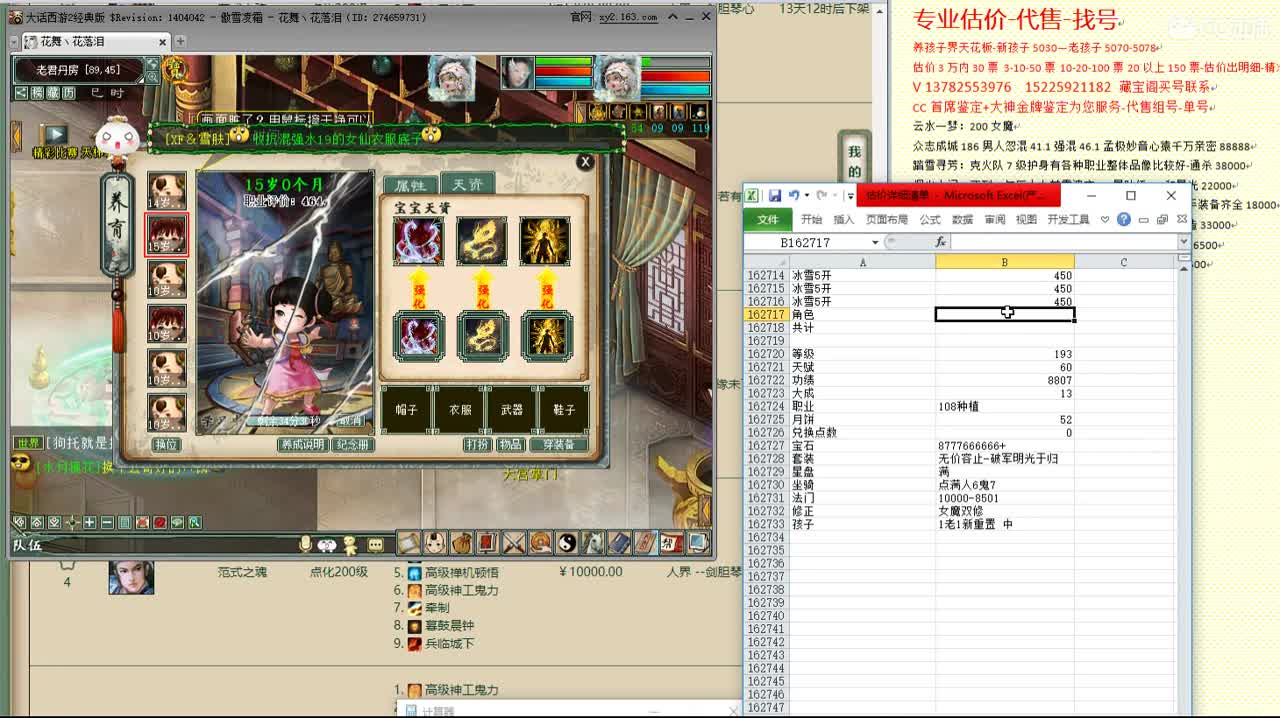
Task: Expand the Excel formula bar
Action: tap(1184, 242)
